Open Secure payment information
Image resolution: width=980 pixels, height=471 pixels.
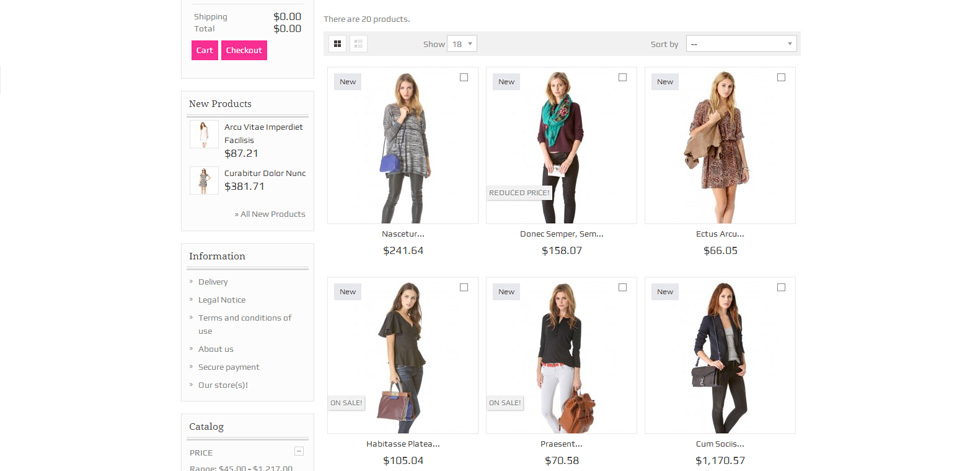[x=229, y=367]
